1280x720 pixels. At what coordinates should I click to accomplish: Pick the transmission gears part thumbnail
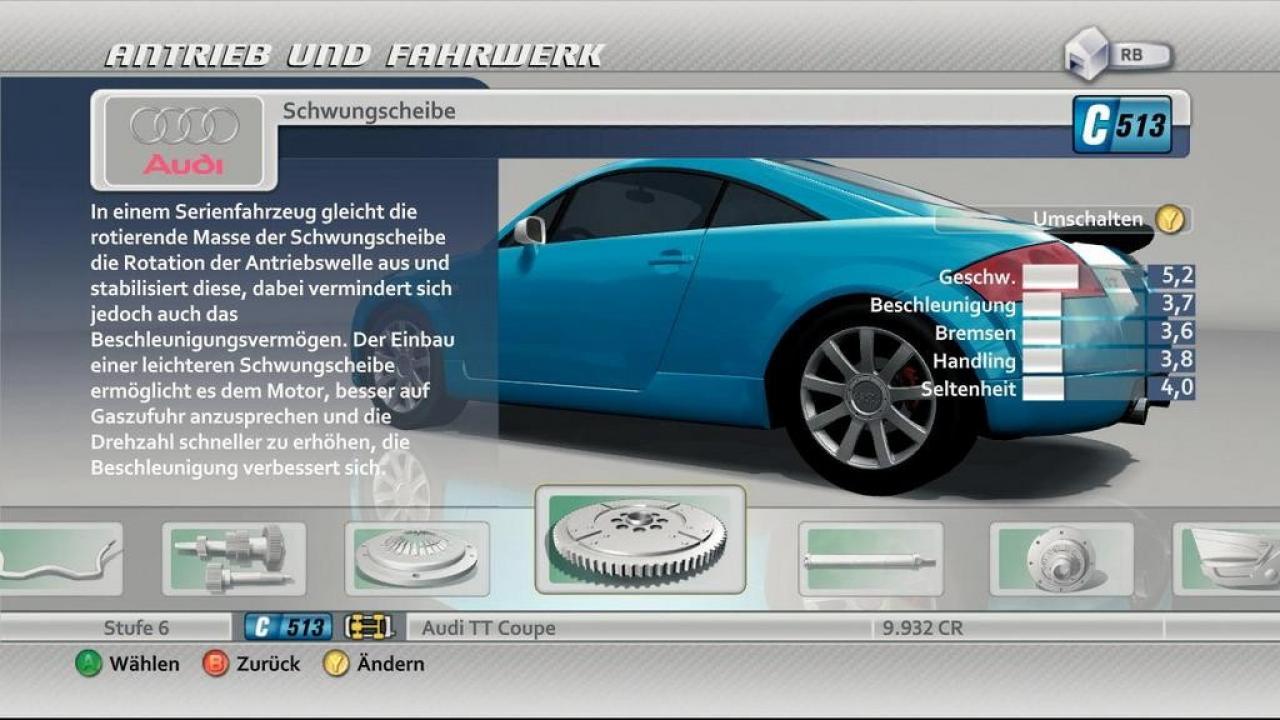(x=234, y=558)
